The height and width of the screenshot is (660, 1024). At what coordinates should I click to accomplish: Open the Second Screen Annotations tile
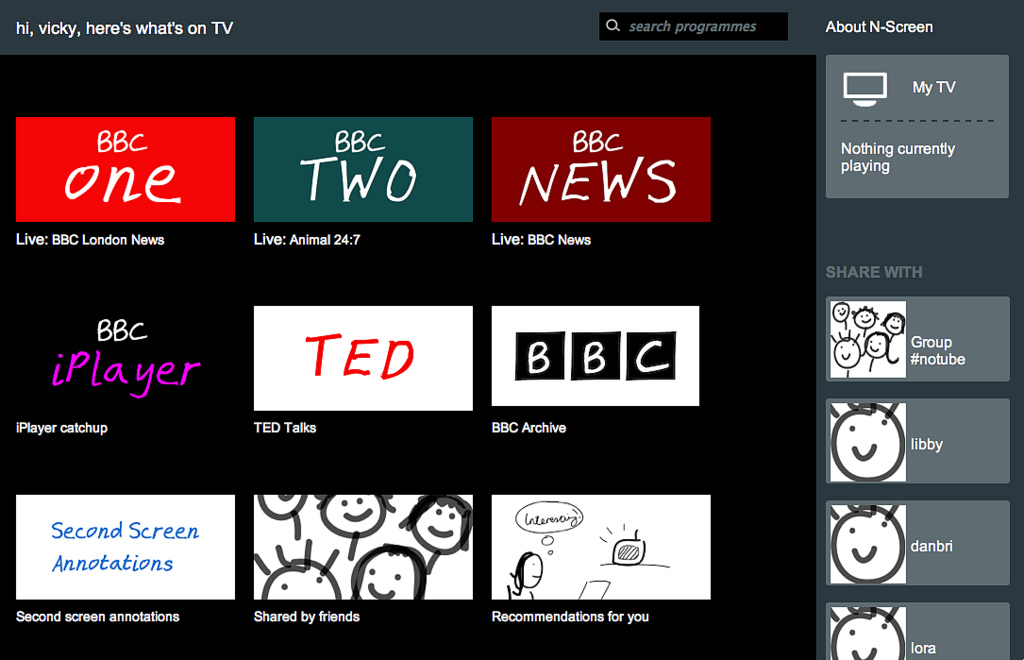coord(125,547)
